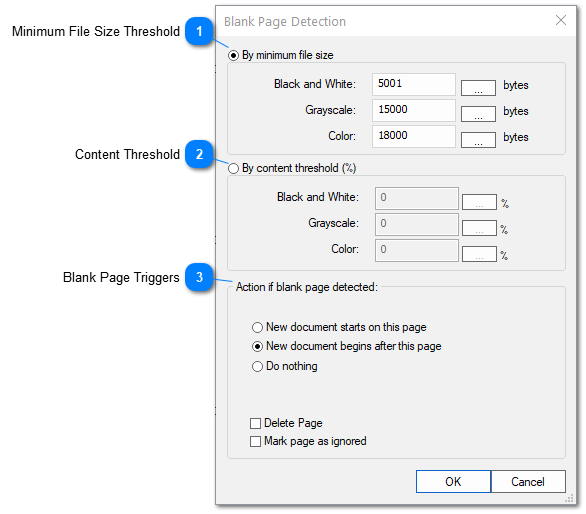
Task: Click Color percent field
Action: point(417,250)
